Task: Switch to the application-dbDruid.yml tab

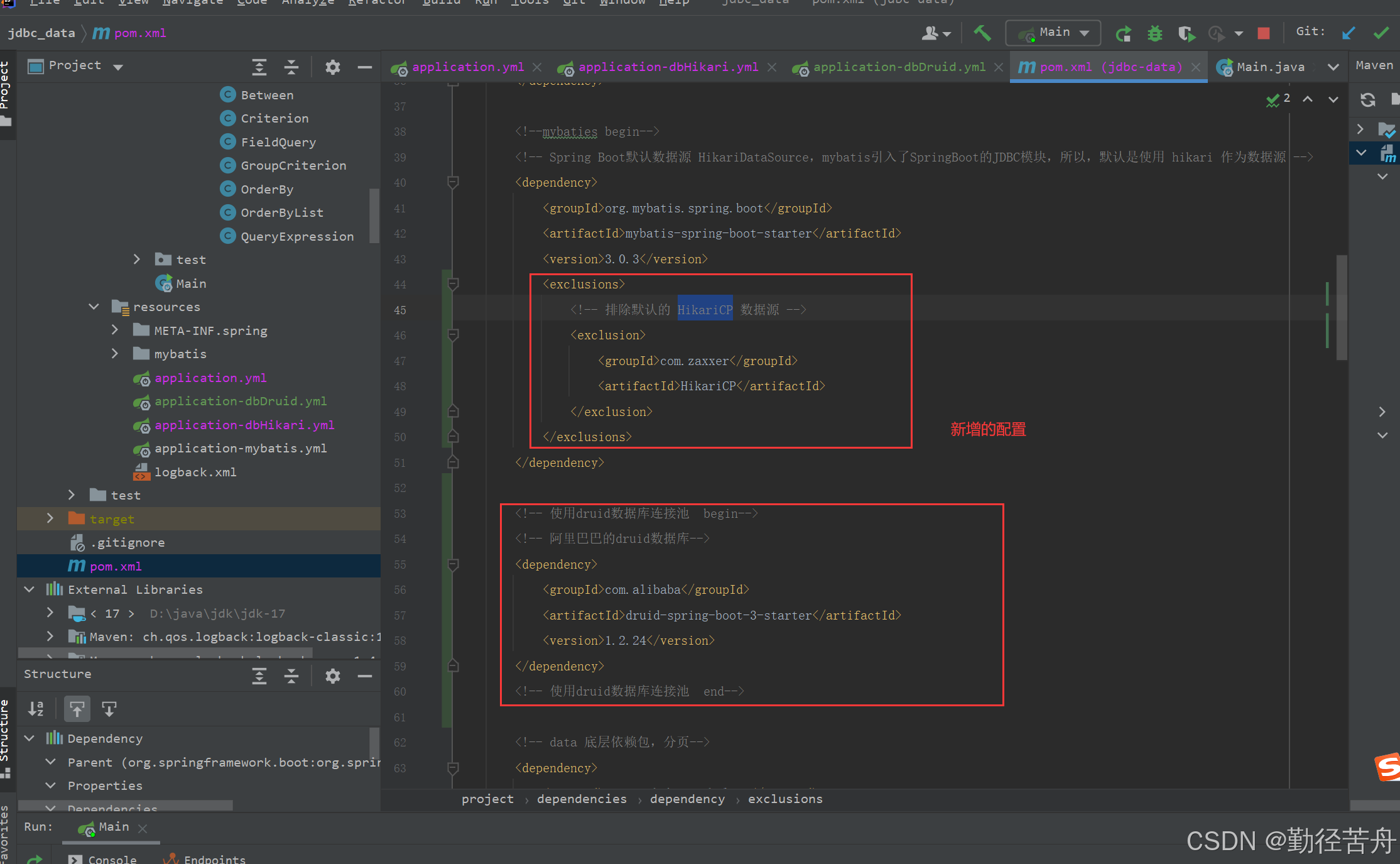Action: 898,67
